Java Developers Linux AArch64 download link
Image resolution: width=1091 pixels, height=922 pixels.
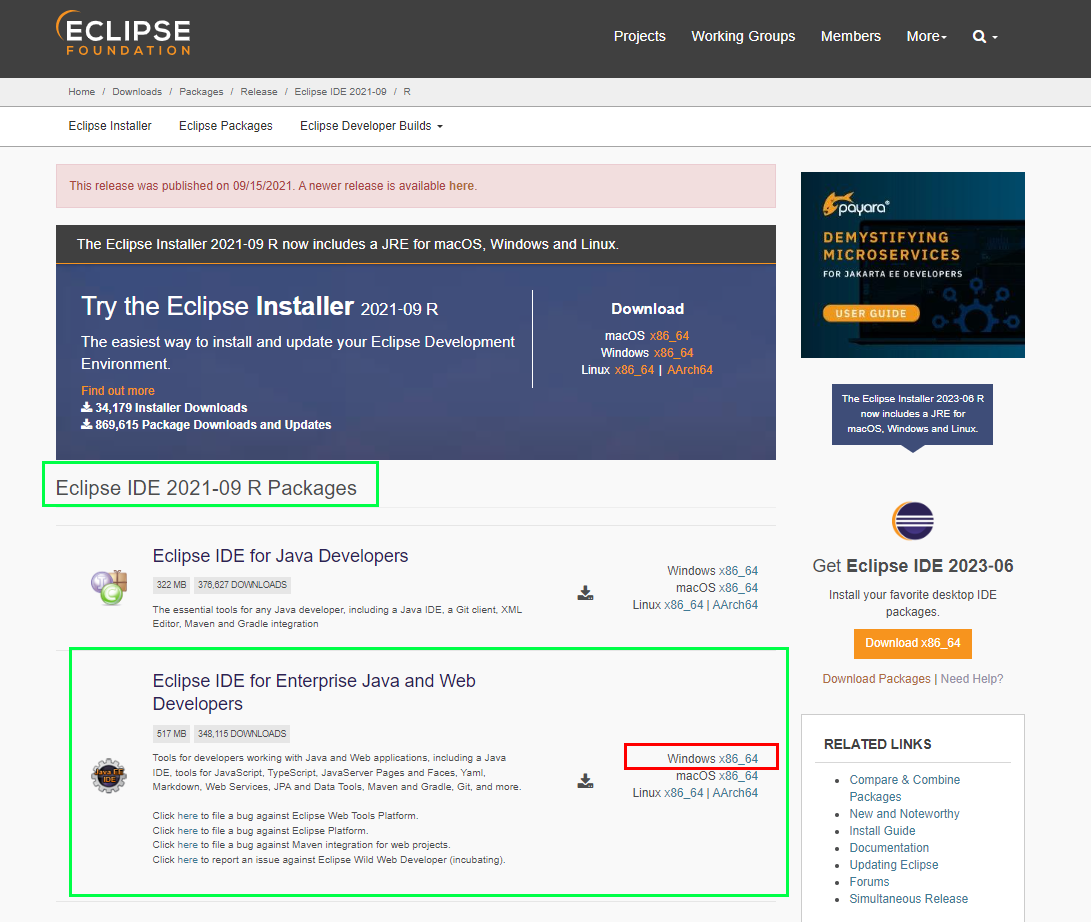pyautogui.click(x=735, y=605)
